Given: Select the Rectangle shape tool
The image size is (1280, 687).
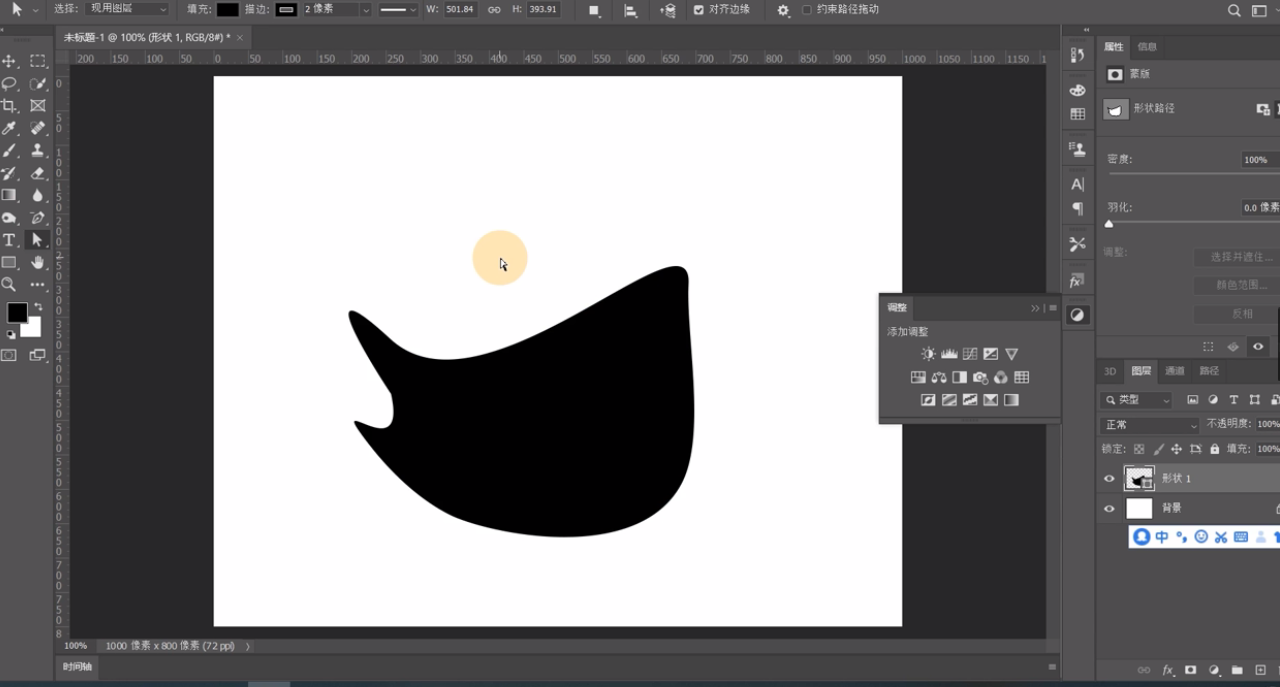Looking at the screenshot, I should (10, 262).
